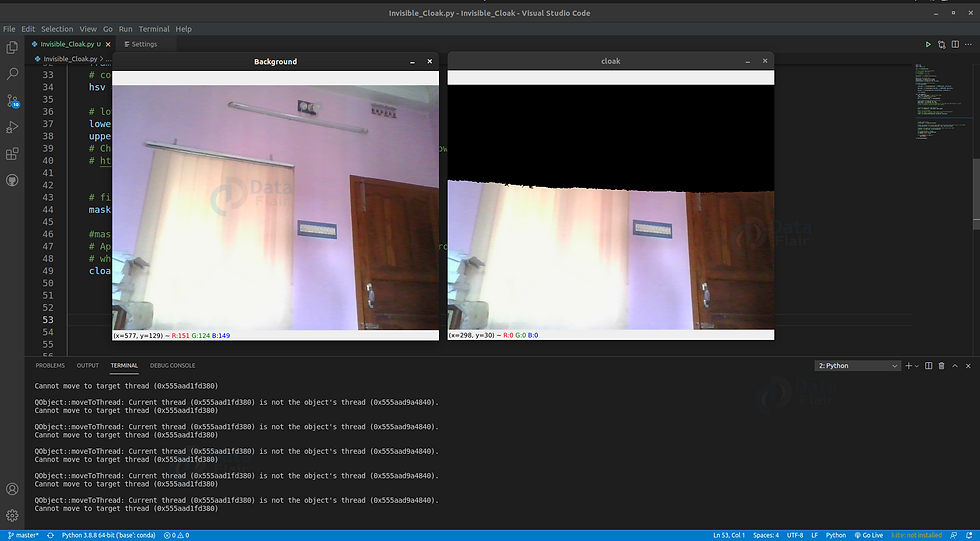
Task: Change encoding via 'UTF-8' status item
Action: tap(795, 535)
